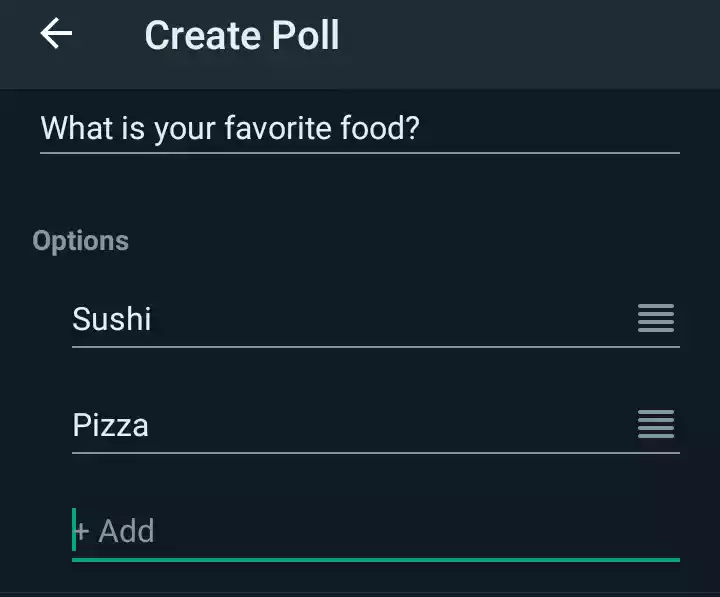Viewport: 720px width, 597px height.
Task: Go back using the arrow icon
Action: (56, 34)
